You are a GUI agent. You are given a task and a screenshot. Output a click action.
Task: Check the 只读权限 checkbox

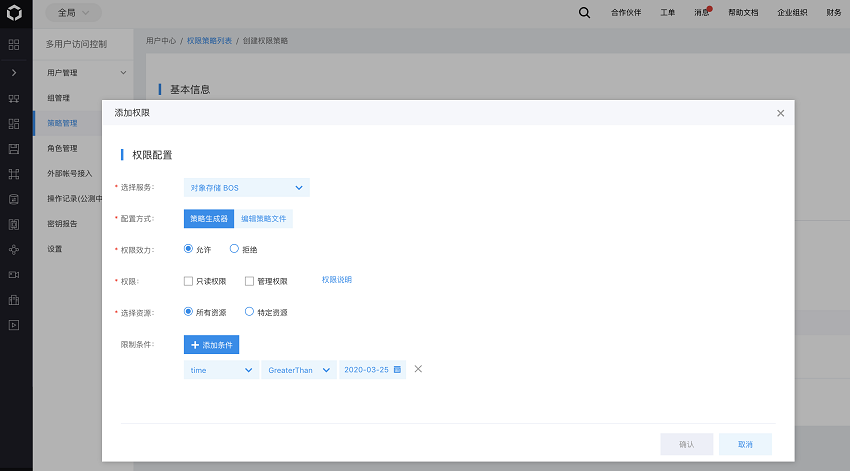click(x=188, y=281)
